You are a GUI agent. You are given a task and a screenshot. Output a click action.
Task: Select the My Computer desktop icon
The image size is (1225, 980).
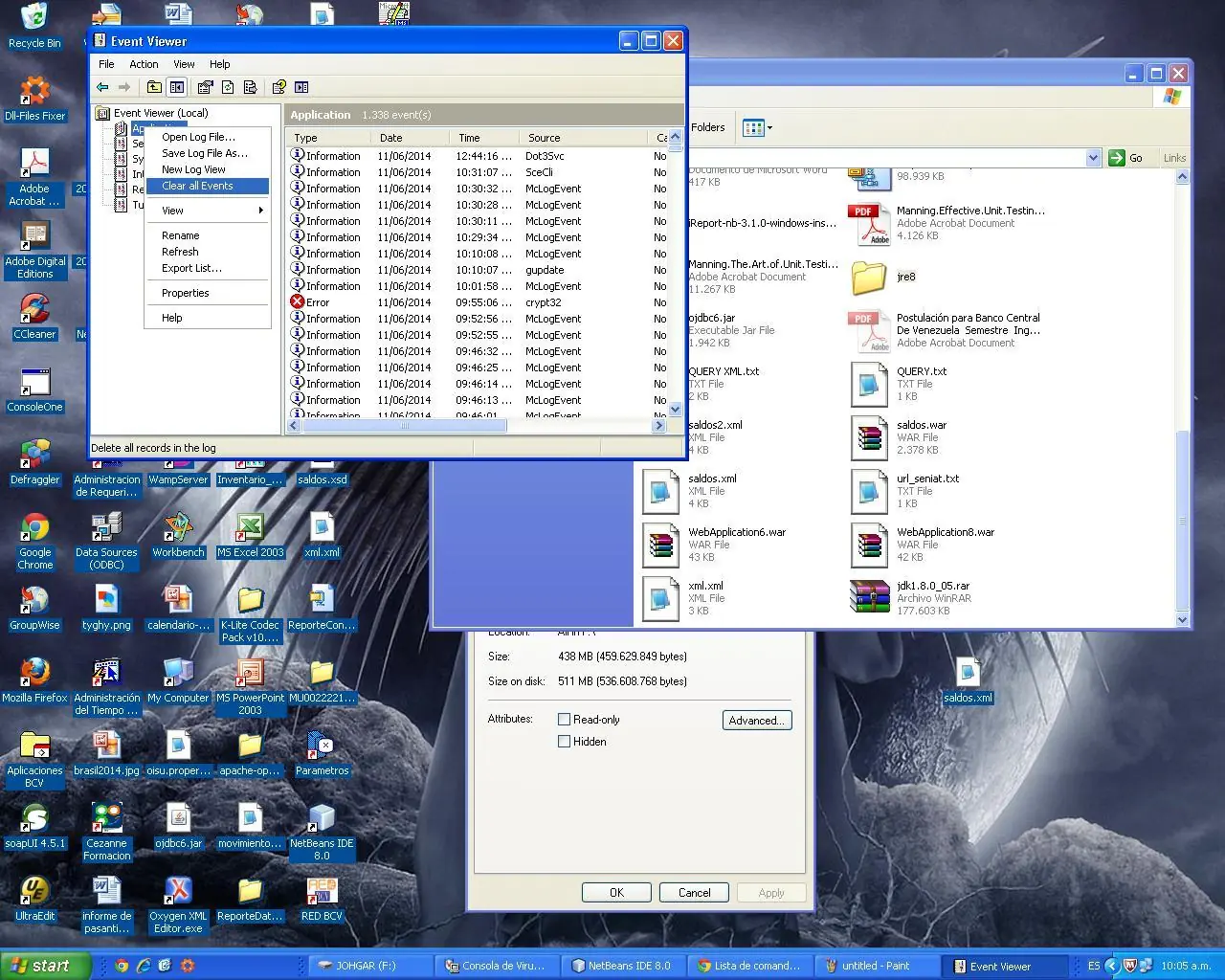point(178,679)
